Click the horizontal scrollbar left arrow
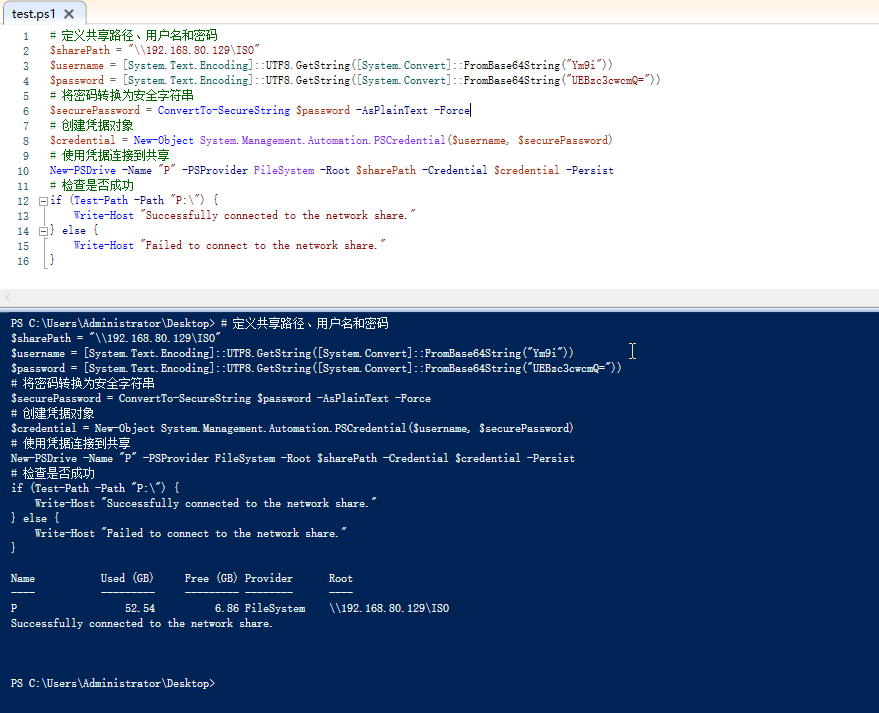Viewport: 879px width, 713px height. [9, 297]
